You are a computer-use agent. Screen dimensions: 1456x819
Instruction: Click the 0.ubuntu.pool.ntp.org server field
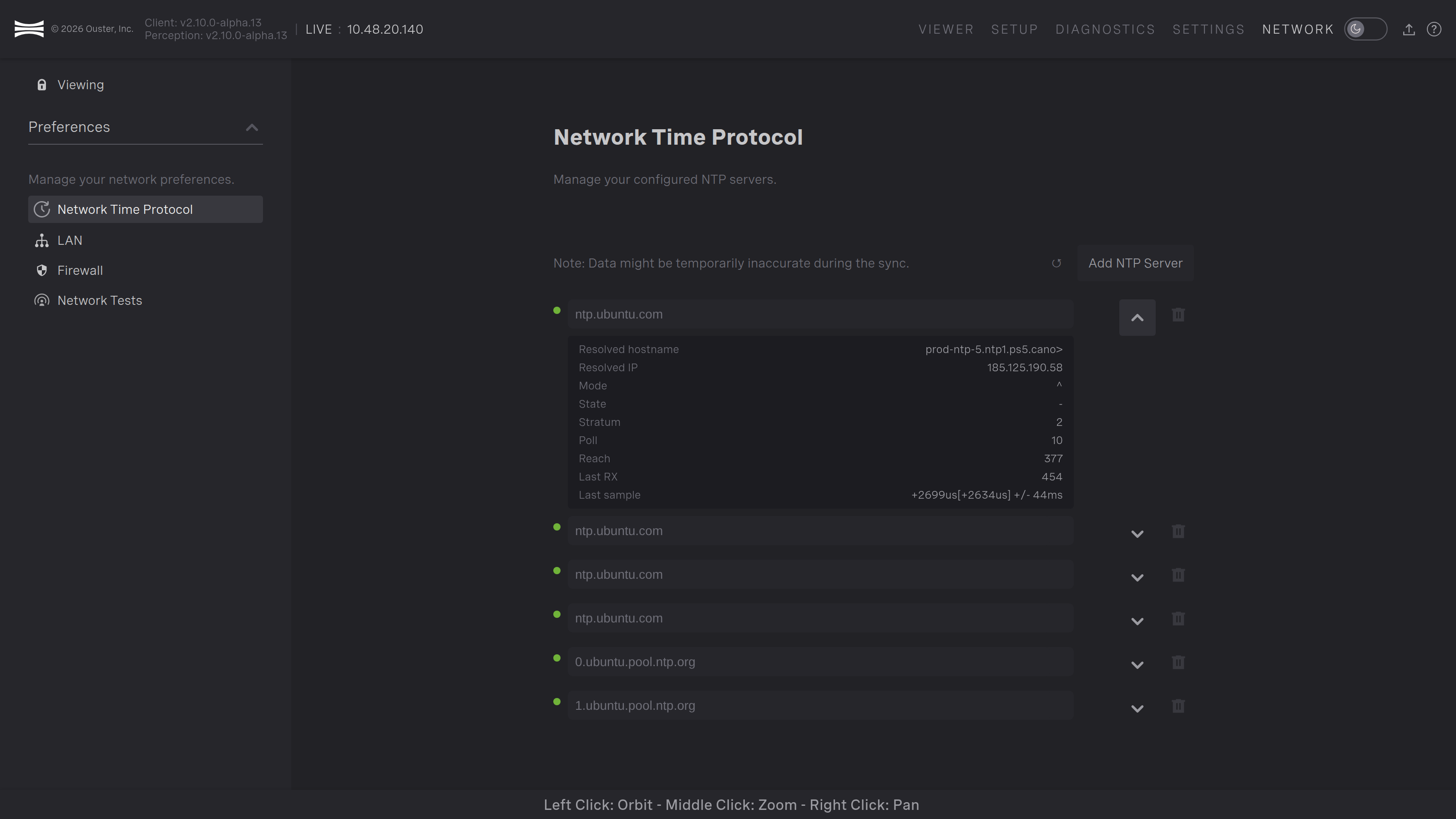point(820,662)
